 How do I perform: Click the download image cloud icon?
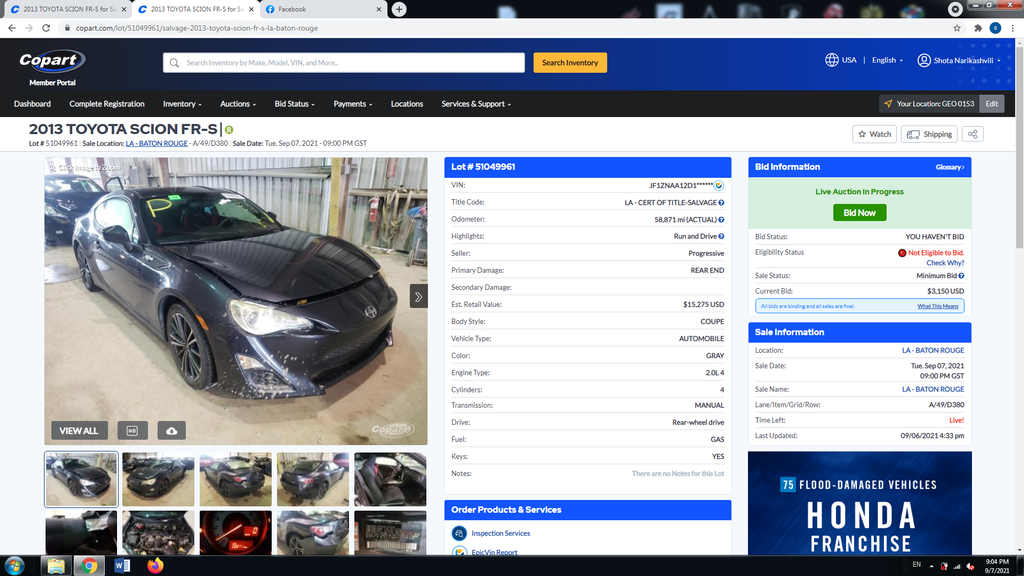172,430
